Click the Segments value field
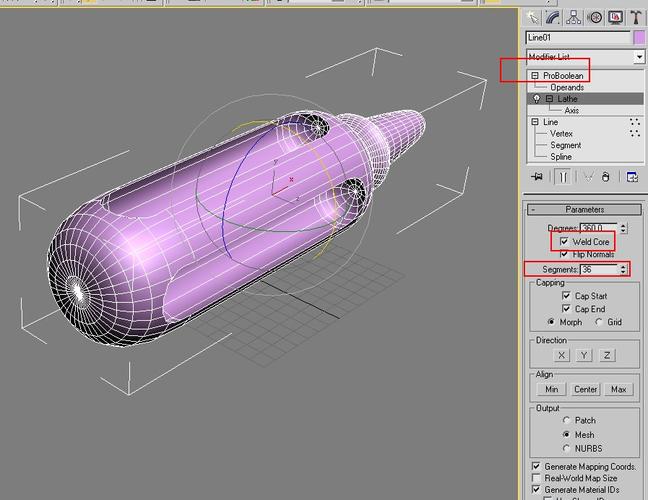Screen dimensions: 648x500 (599, 269)
